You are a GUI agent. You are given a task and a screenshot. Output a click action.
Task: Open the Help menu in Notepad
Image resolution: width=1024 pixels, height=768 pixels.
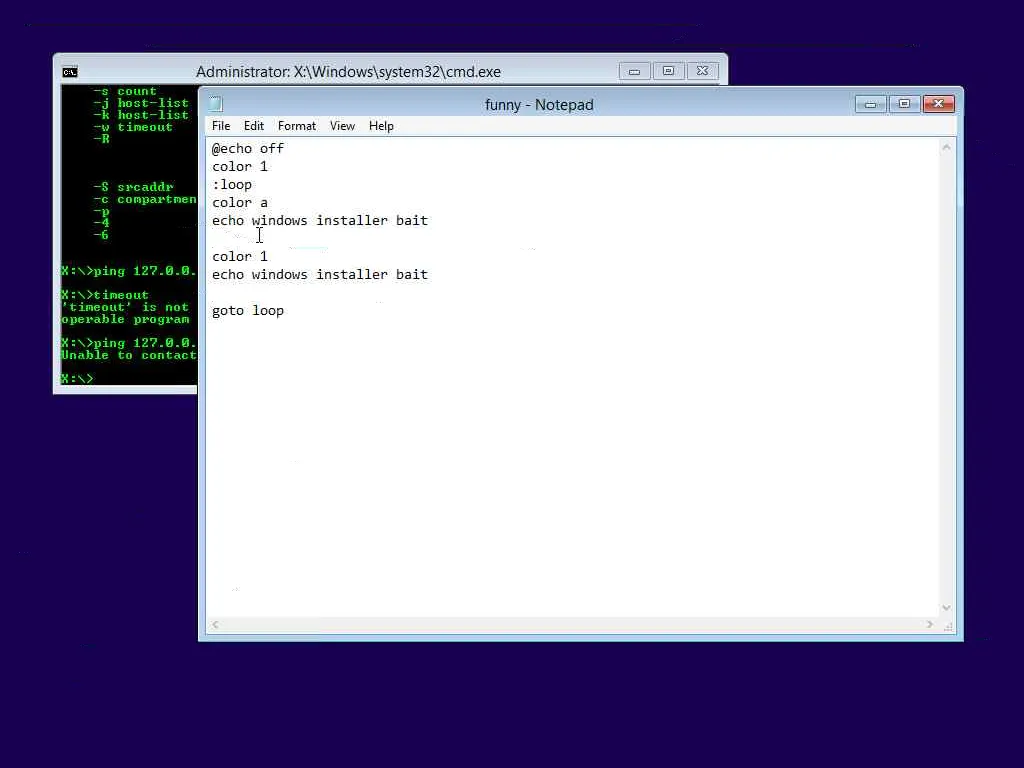point(381,126)
